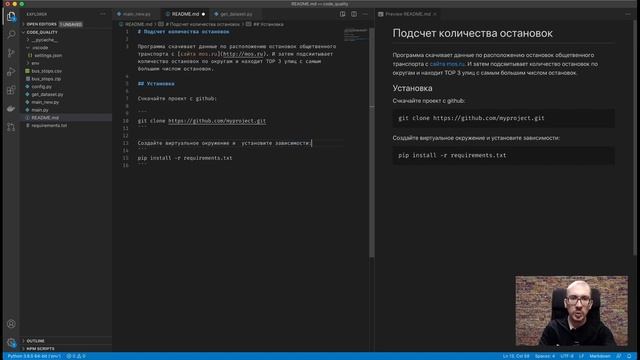The image size is (640, 360).
Task: Select Python interpreter in status bar
Action: click(33, 356)
